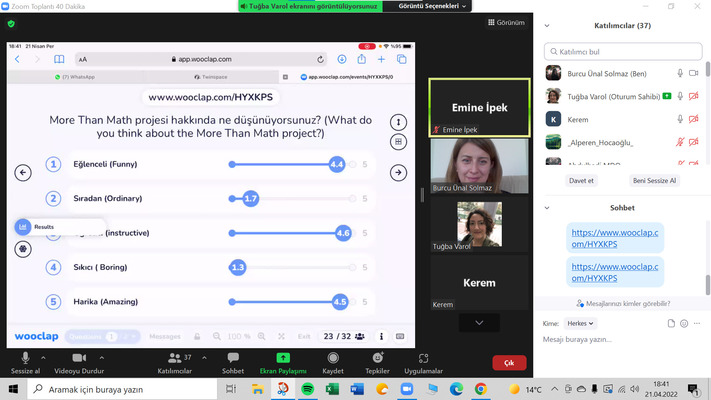Click green encryption shield icon
711x400 pixels.
[11, 24]
